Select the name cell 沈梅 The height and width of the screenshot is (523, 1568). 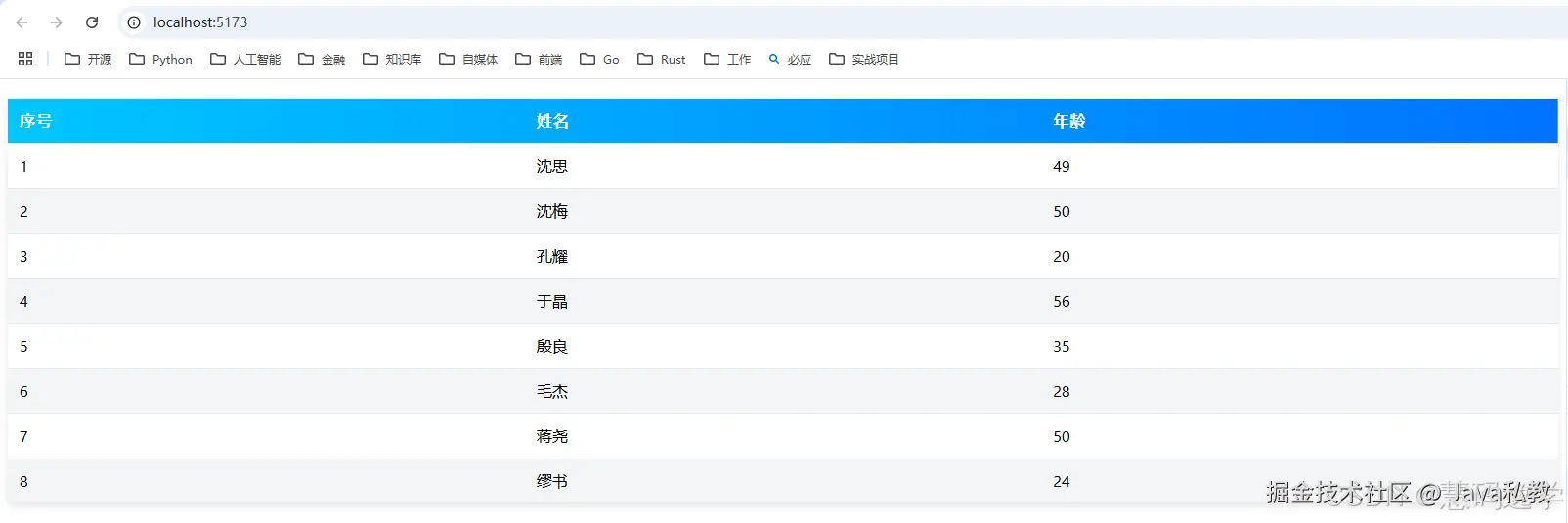pyautogui.click(x=552, y=211)
